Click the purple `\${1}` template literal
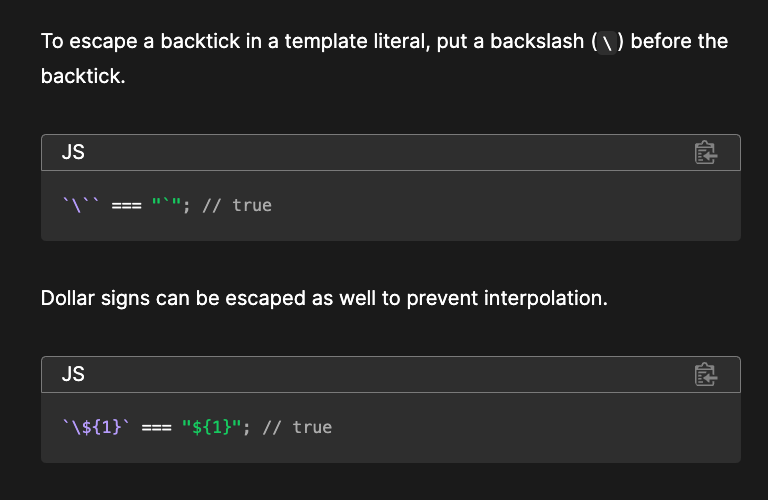Image resolution: width=768 pixels, height=500 pixels. 96,427
